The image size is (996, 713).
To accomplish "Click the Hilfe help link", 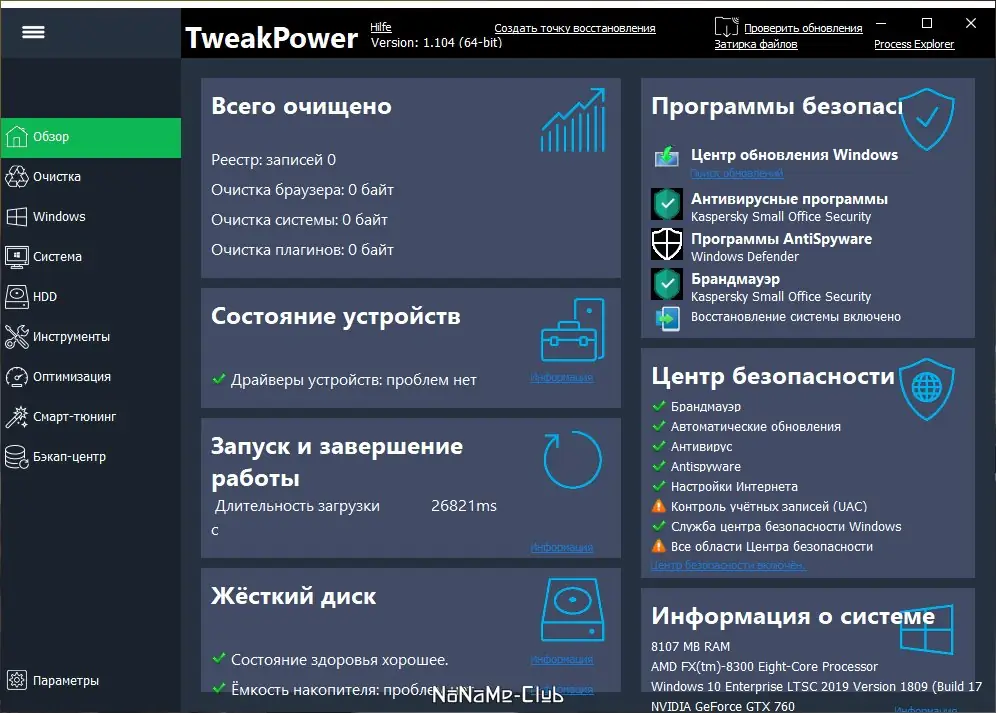I will pos(381,25).
